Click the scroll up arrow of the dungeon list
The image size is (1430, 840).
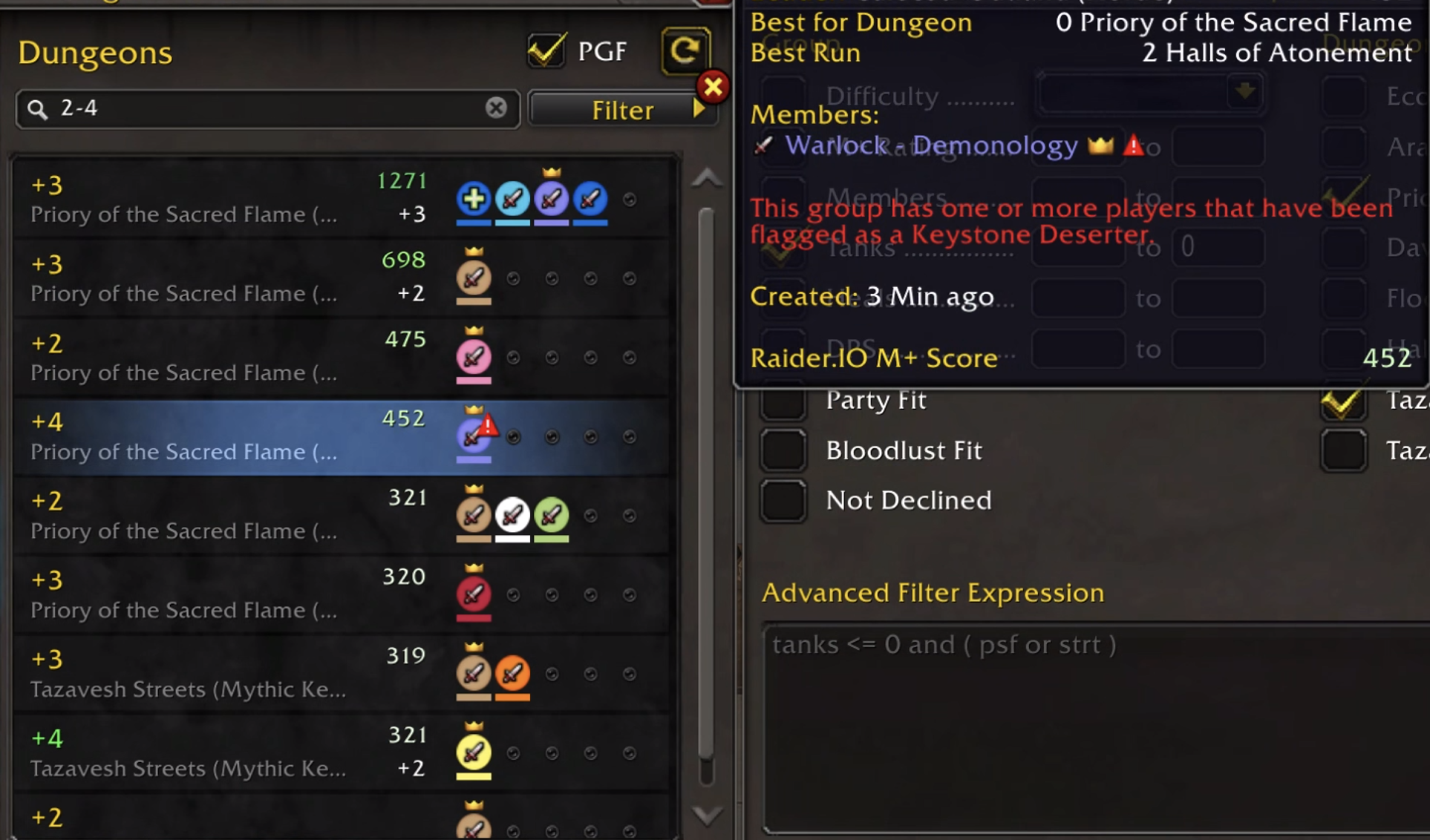(x=707, y=178)
